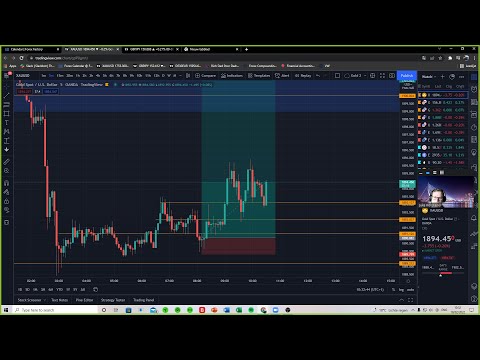The height and width of the screenshot is (360, 480).
Task: Click the blue Publish button
Action: coord(407,76)
